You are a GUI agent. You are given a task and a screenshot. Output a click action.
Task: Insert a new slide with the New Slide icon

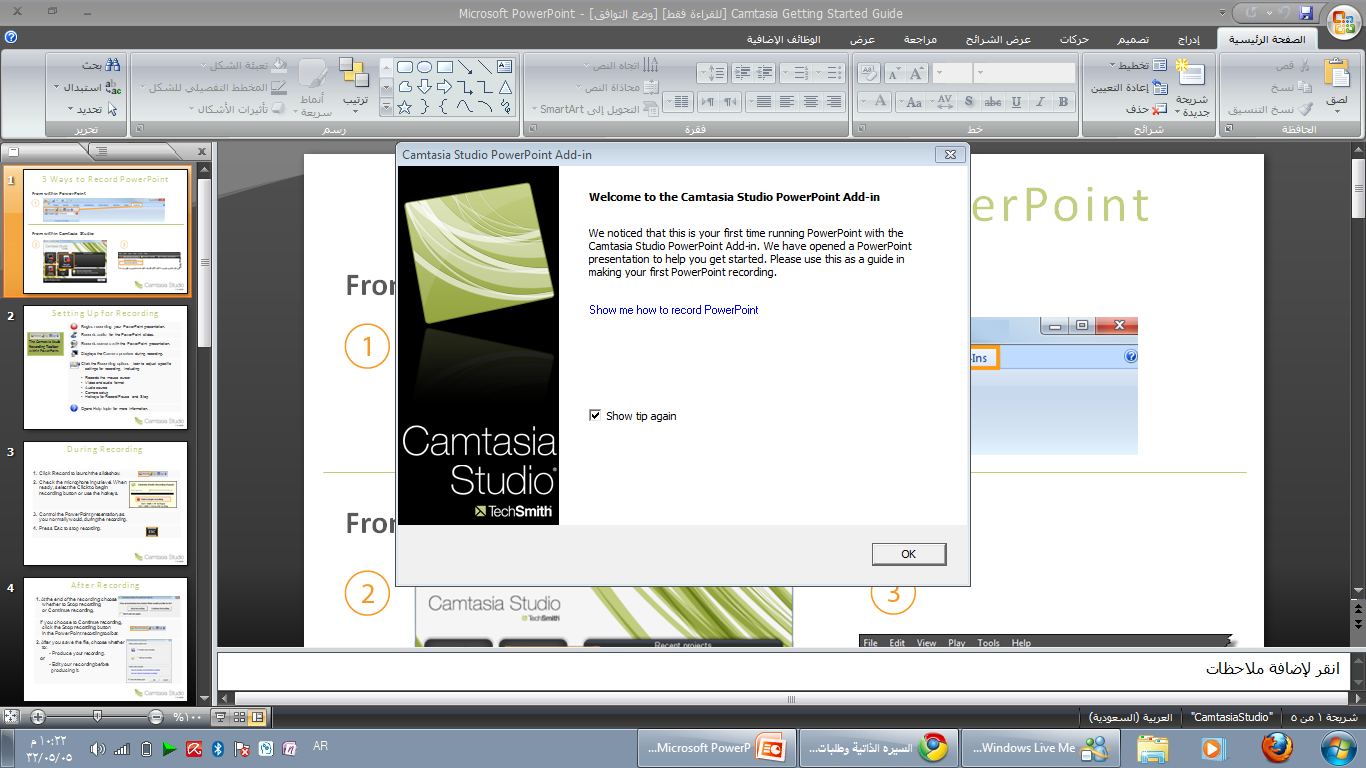pyautogui.click(x=1191, y=73)
